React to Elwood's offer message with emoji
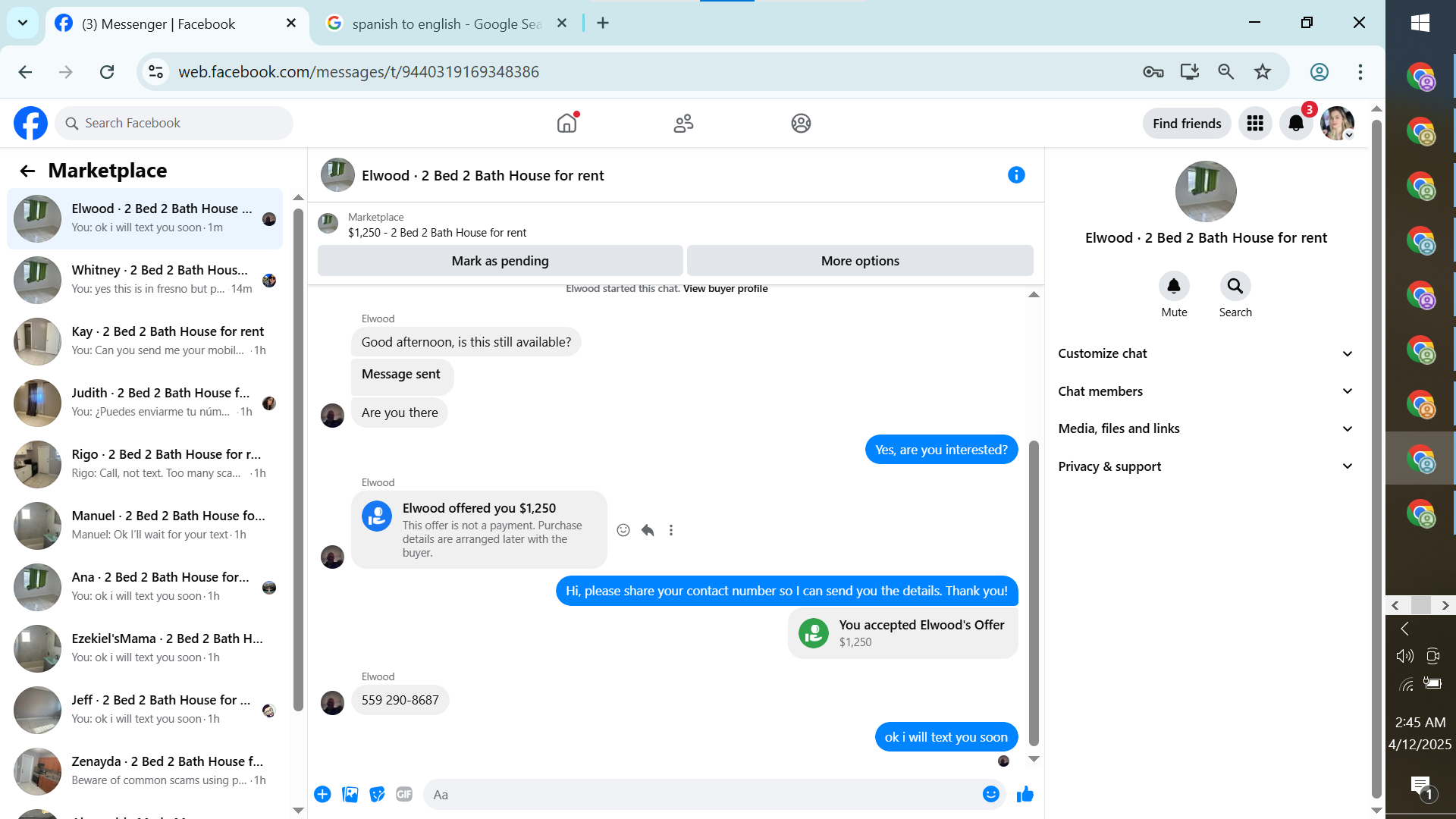Image resolution: width=1456 pixels, height=819 pixels. [623, 530]
